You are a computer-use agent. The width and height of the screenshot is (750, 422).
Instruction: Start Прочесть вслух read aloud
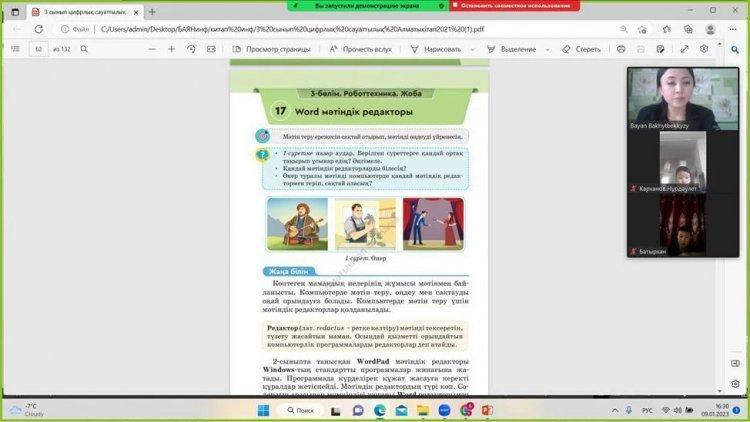[x=361, y=49]
